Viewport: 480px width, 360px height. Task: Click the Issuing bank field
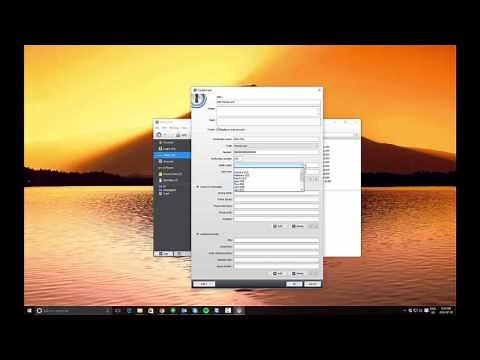click(x=276, y=193)
